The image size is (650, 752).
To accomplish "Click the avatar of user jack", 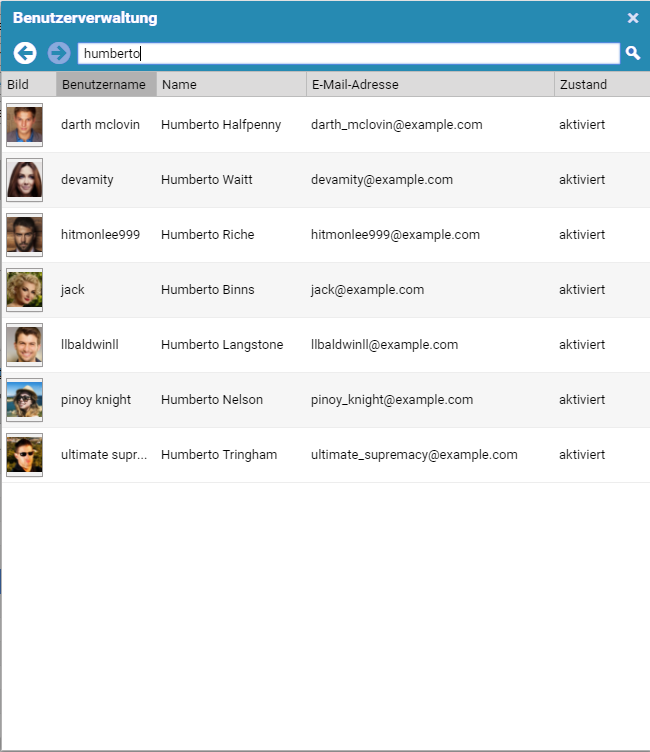I will 24,290.
